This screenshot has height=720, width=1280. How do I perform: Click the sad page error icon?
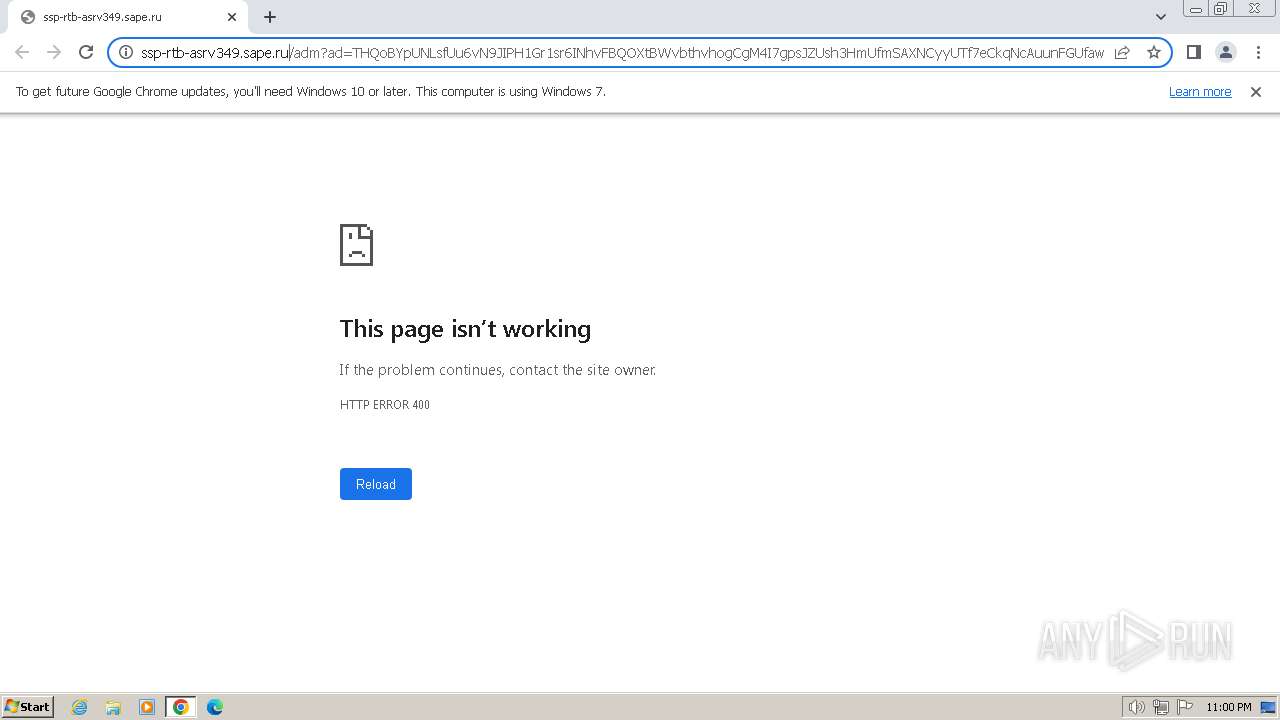tap(356, 245)
